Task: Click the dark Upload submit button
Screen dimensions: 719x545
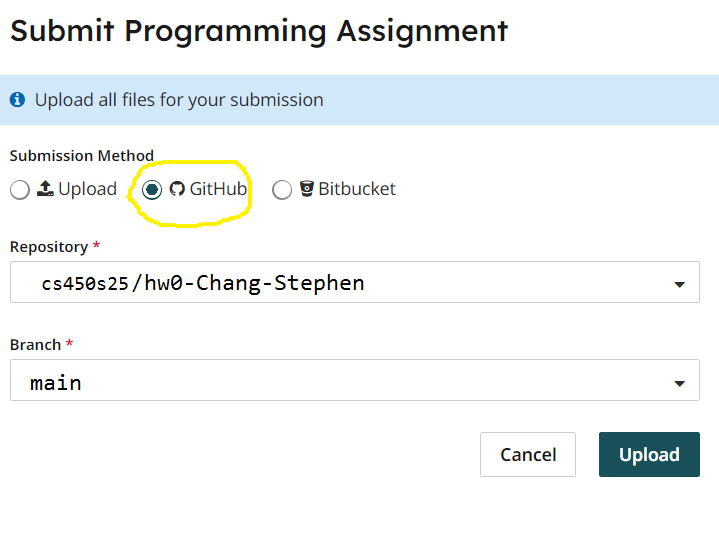Action: point(649,454)
